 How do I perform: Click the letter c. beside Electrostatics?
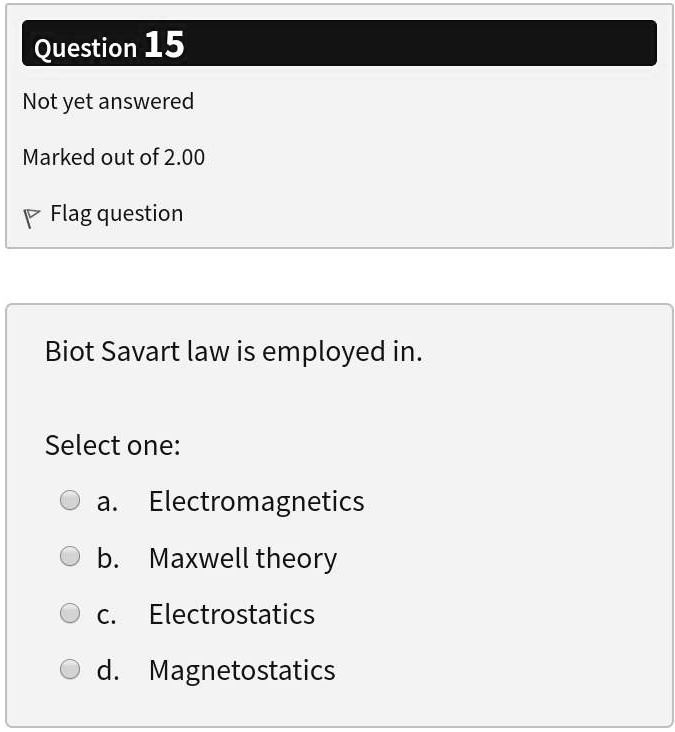click(106, 615)
